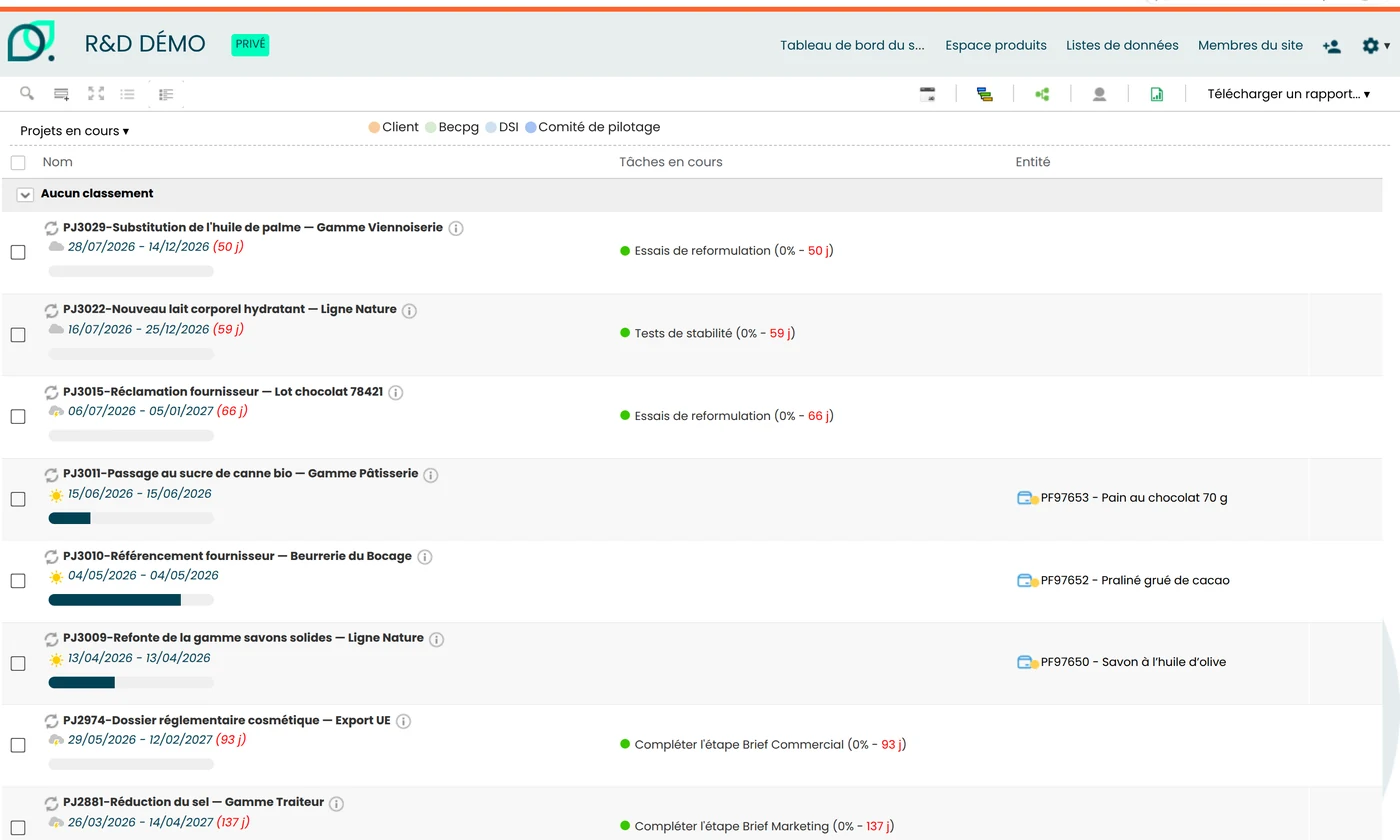
Task: Open info icon for PJ3011 sucre de canne
Action: (x=431, y=475)
